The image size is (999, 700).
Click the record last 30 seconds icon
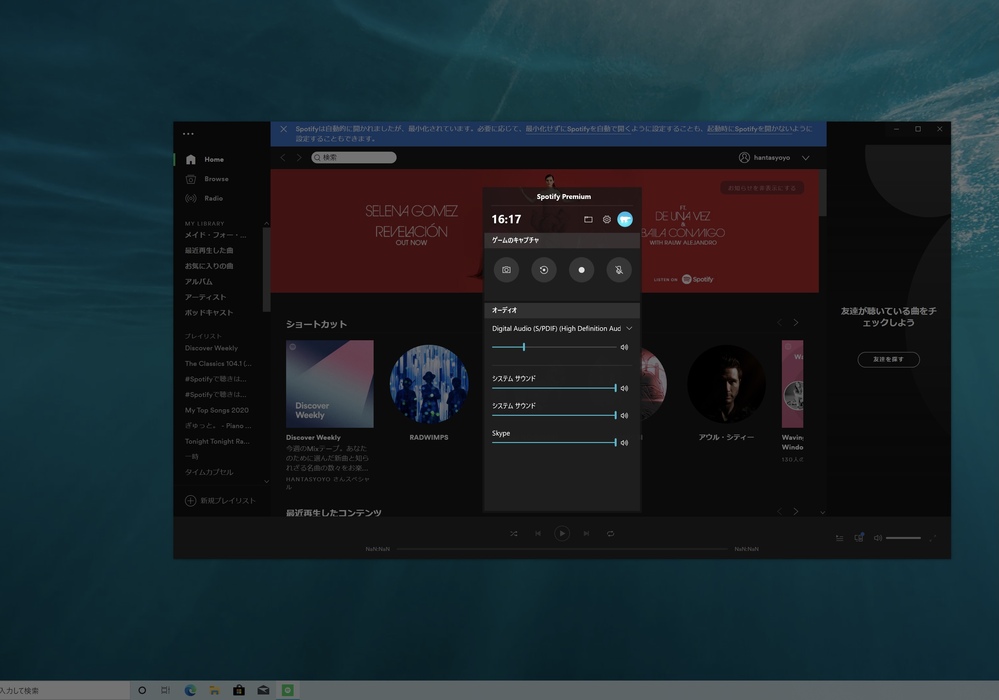(544, 270)
